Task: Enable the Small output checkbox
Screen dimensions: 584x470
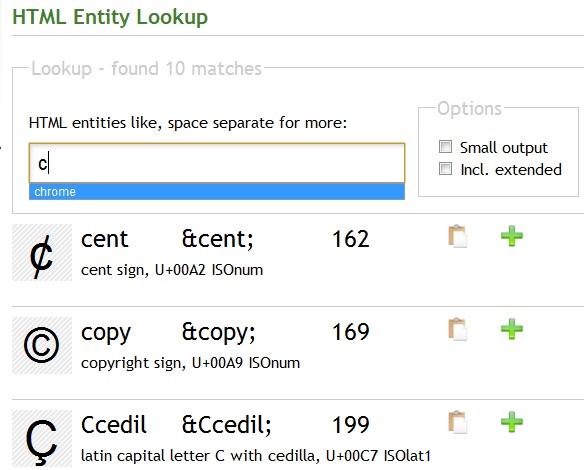Action: pos(445,147)
